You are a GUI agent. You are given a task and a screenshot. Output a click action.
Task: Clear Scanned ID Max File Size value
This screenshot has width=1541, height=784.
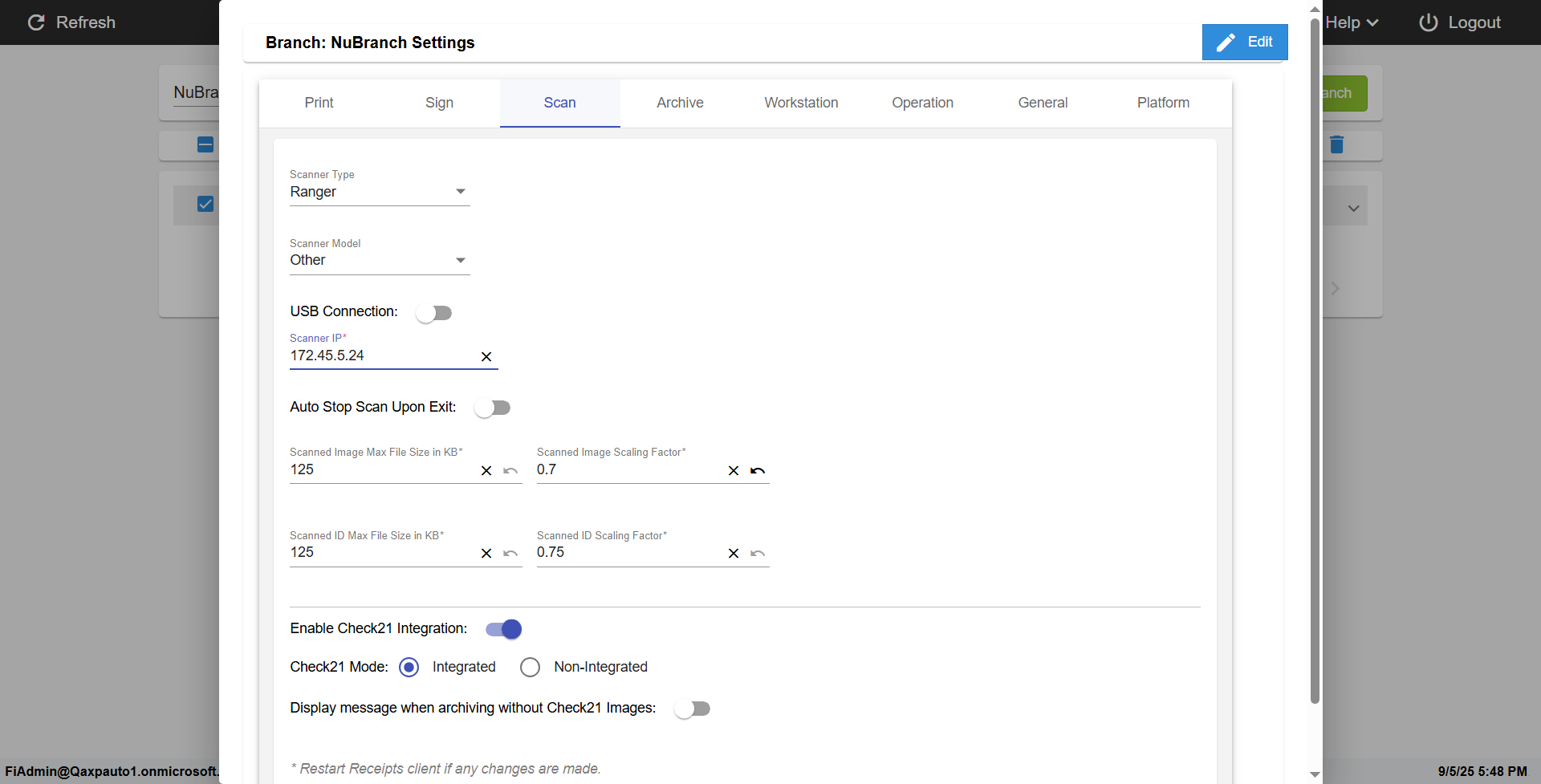486,554
